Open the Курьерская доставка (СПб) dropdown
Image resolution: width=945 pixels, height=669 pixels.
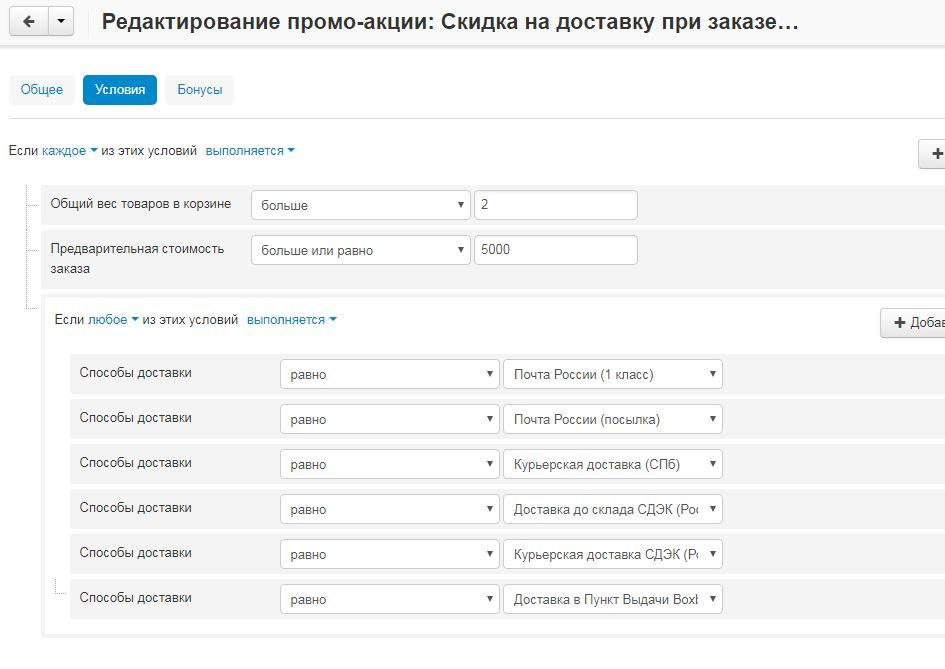tap(613, 463)
